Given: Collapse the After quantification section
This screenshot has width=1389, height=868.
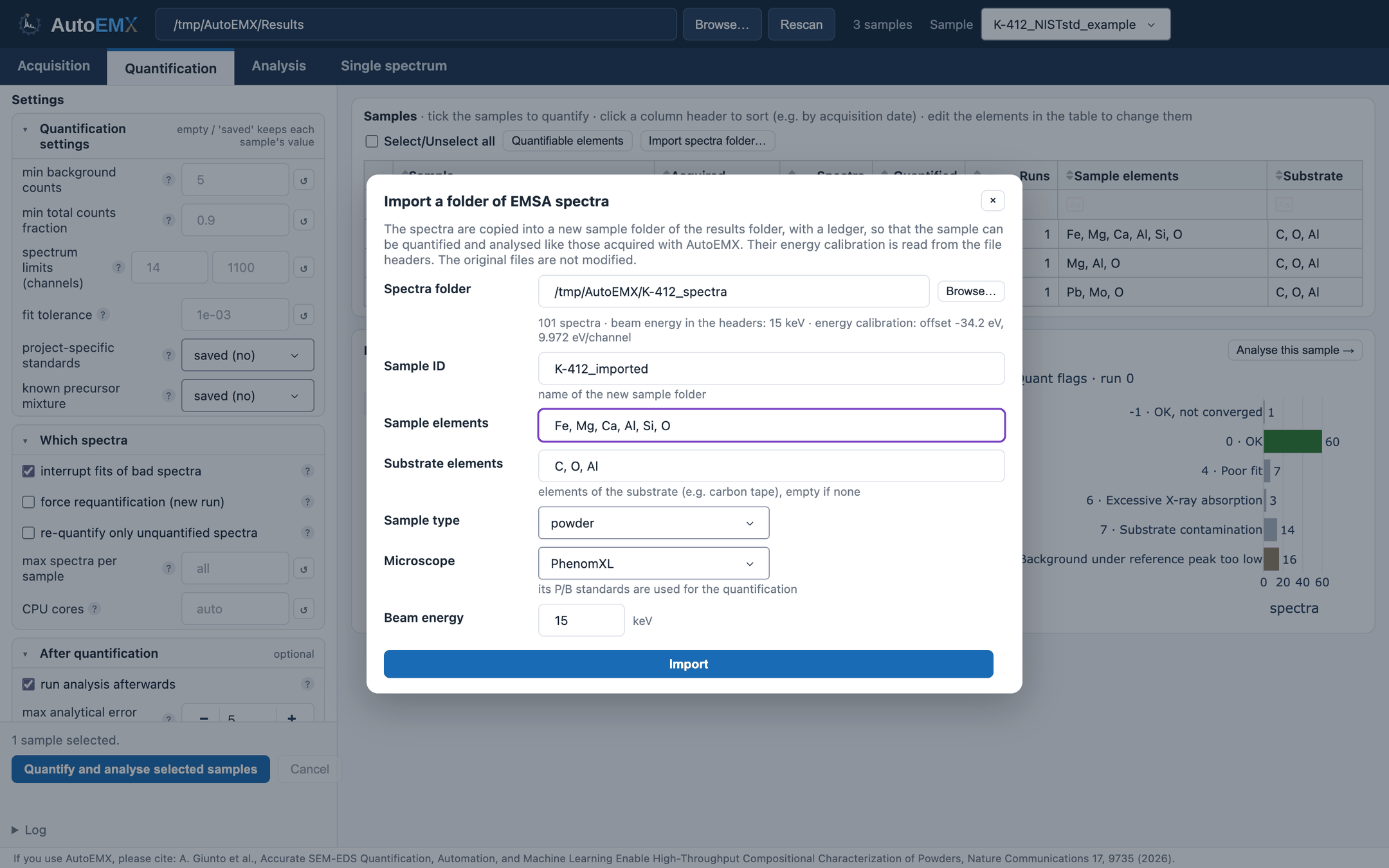Looking at the screenshot, I should (x=25, y=654).
